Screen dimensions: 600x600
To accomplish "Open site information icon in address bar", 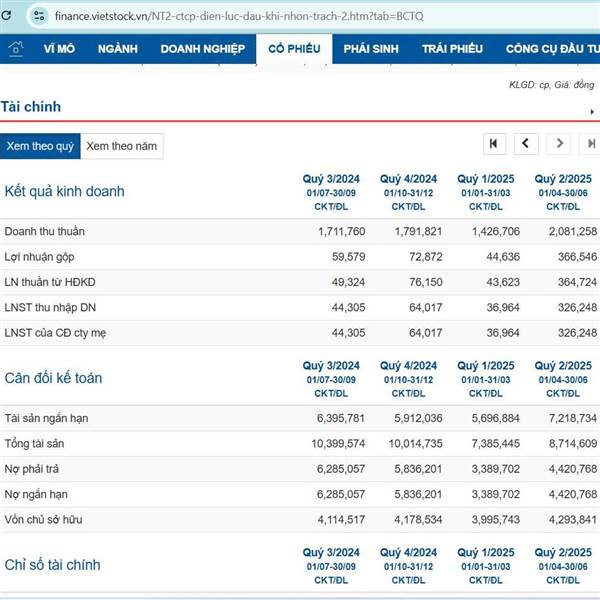I will 39,16.
